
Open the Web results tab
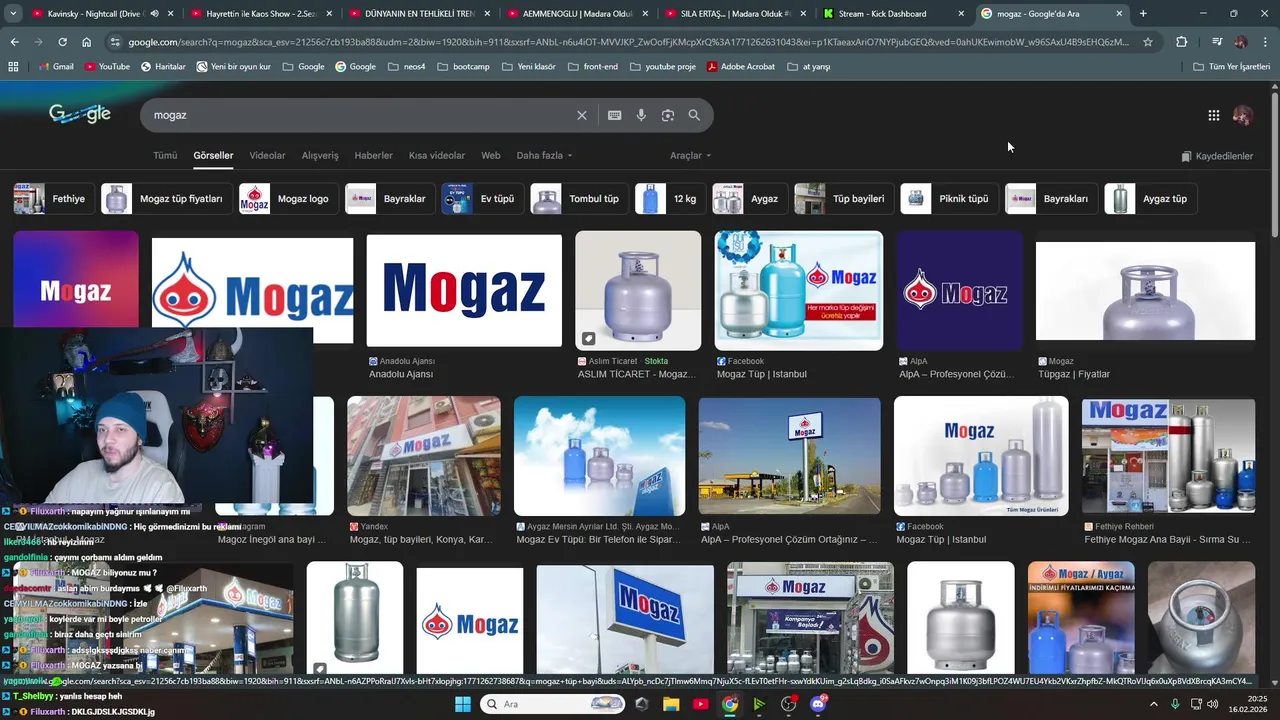point(490,156)
